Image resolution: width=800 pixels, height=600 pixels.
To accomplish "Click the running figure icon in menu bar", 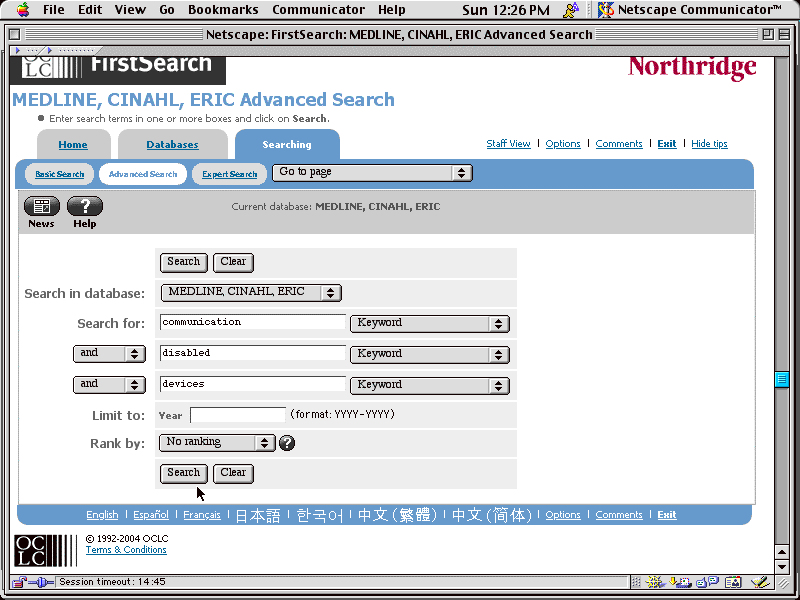I will 571,9.
